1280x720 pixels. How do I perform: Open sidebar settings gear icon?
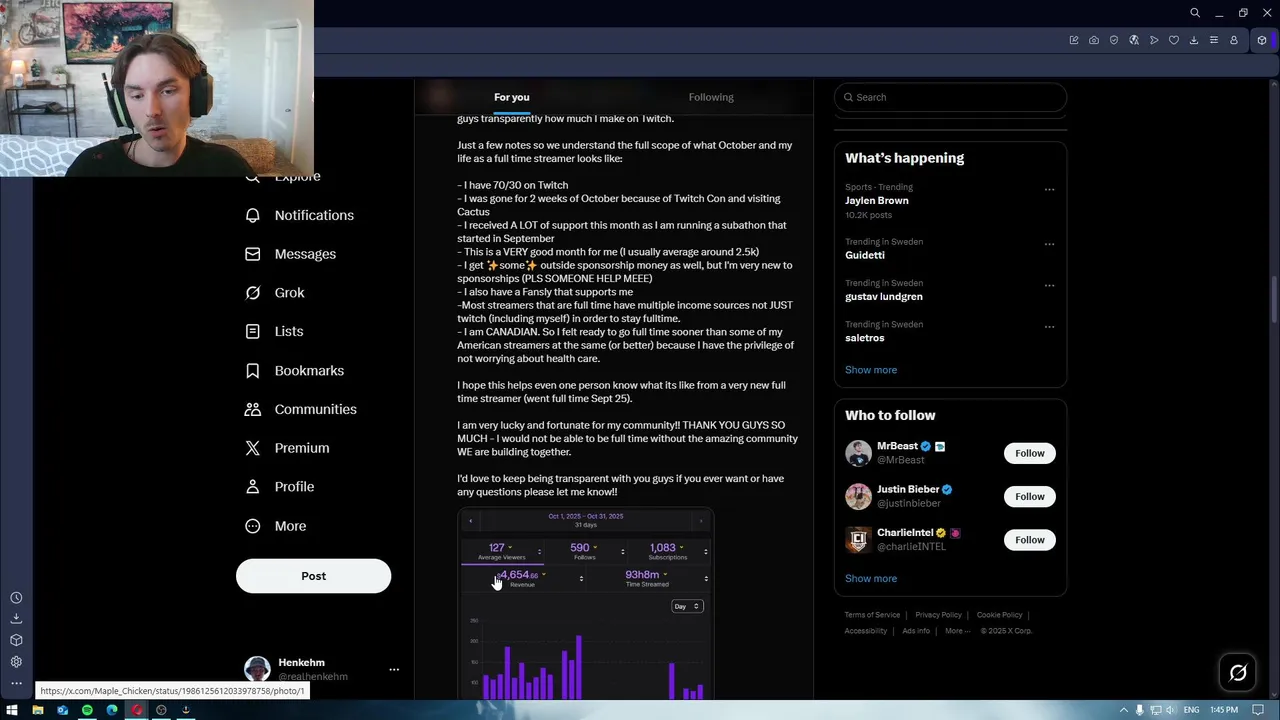16,662
